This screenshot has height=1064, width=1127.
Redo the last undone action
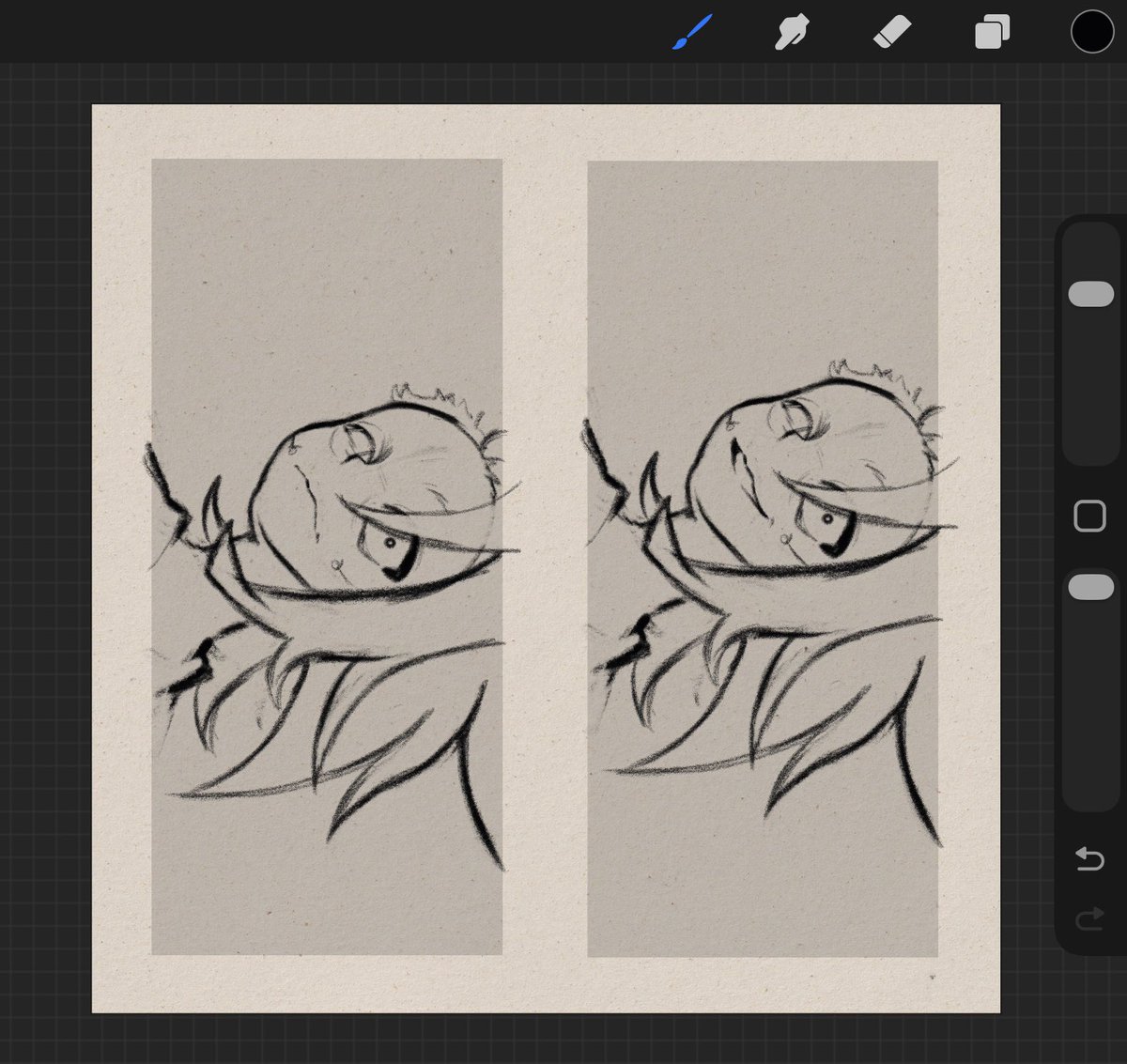click(1089, 919)
